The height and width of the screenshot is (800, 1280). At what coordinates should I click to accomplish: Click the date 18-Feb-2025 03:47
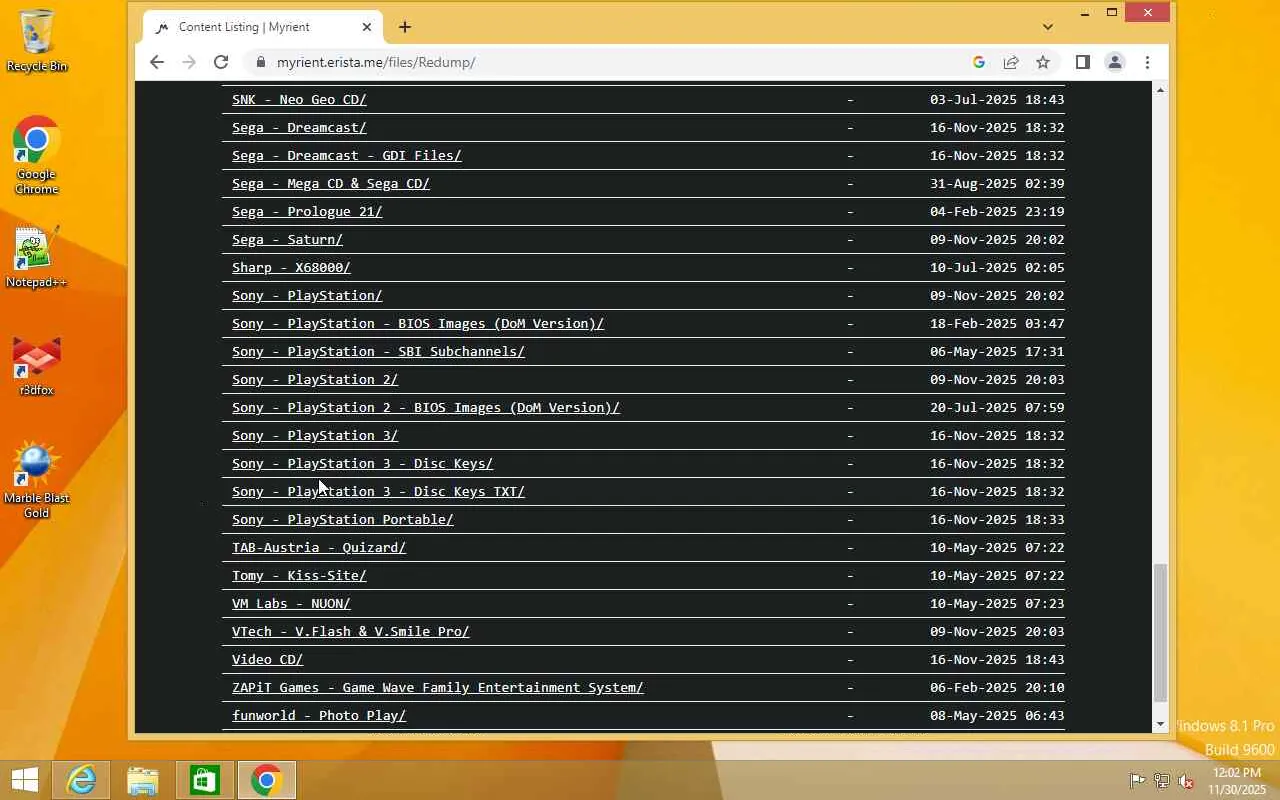(x=997, y=324)
